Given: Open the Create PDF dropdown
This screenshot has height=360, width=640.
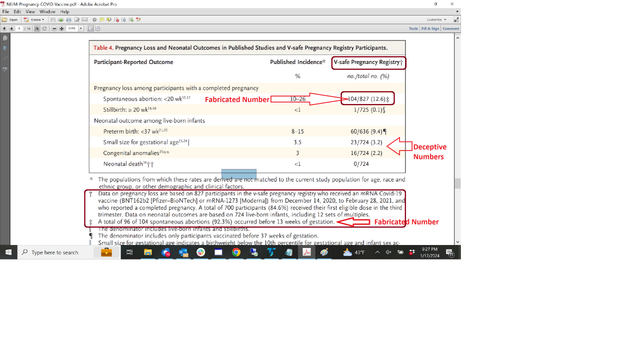Looking at the screenshot, I should point(34,20).
